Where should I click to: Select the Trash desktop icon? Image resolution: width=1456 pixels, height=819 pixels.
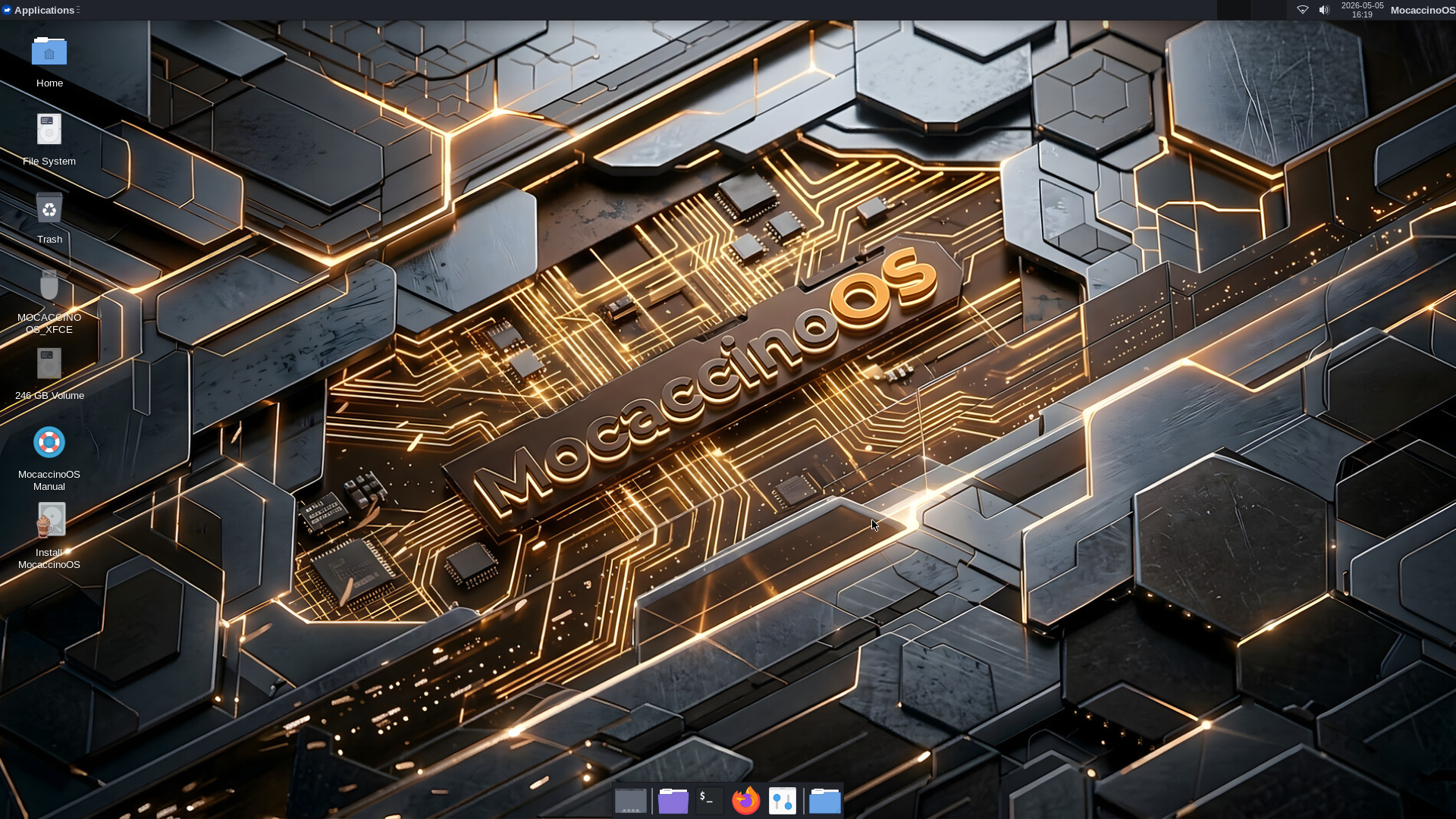[x=49, y=209]
